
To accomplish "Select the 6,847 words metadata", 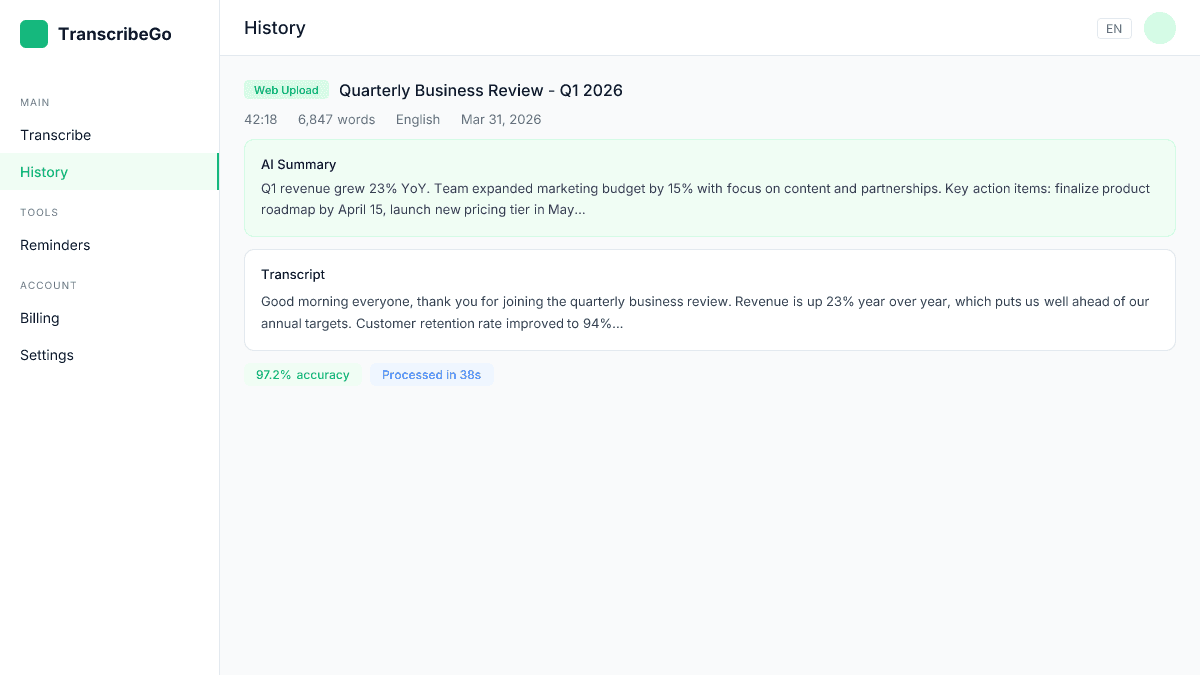I will 336,119.
